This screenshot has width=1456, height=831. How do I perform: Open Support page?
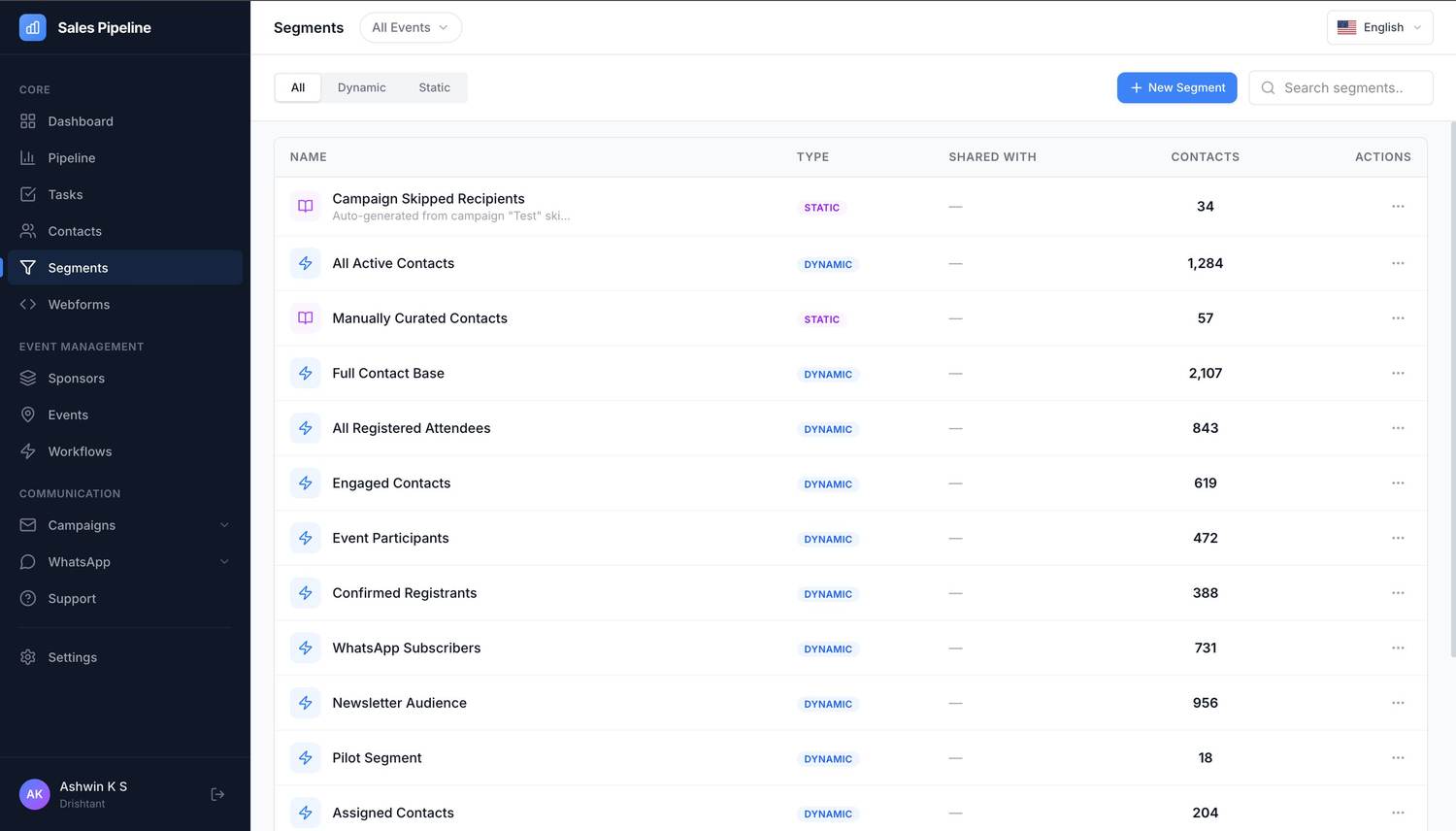click(125, 599)
